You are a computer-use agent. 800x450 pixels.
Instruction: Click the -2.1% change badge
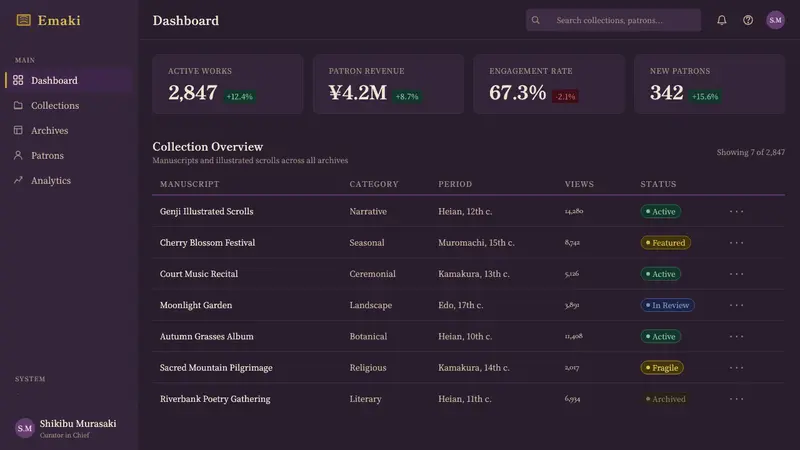pos(565,96)
